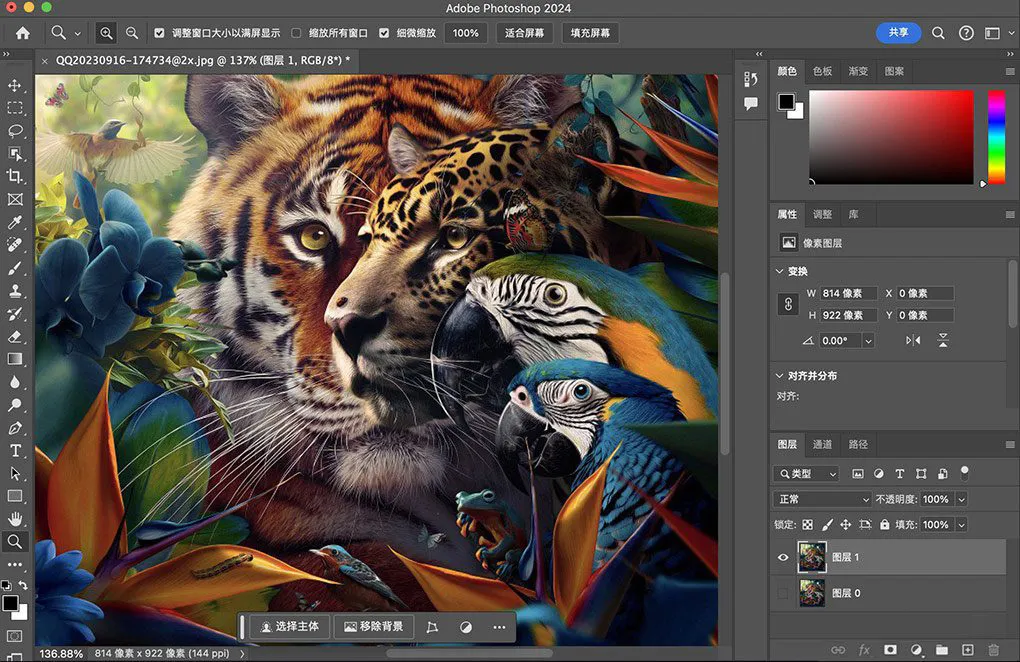Select the Horizontal Type tool
Image resolution: width=1020 pixels, height=662 pixels.
click(15, 450)
